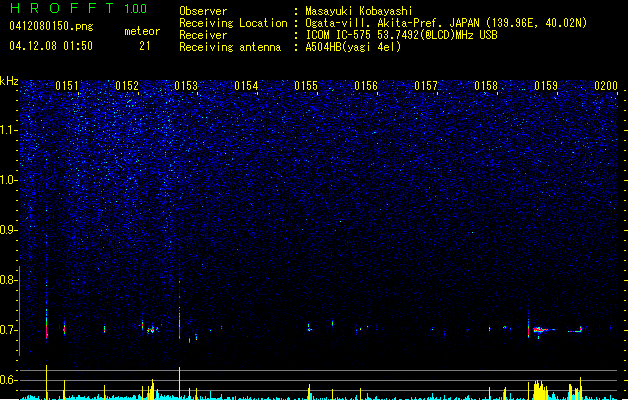Click the date stamp 04.12.08 01:50
The image size is (629, 400).
[51, 46]
